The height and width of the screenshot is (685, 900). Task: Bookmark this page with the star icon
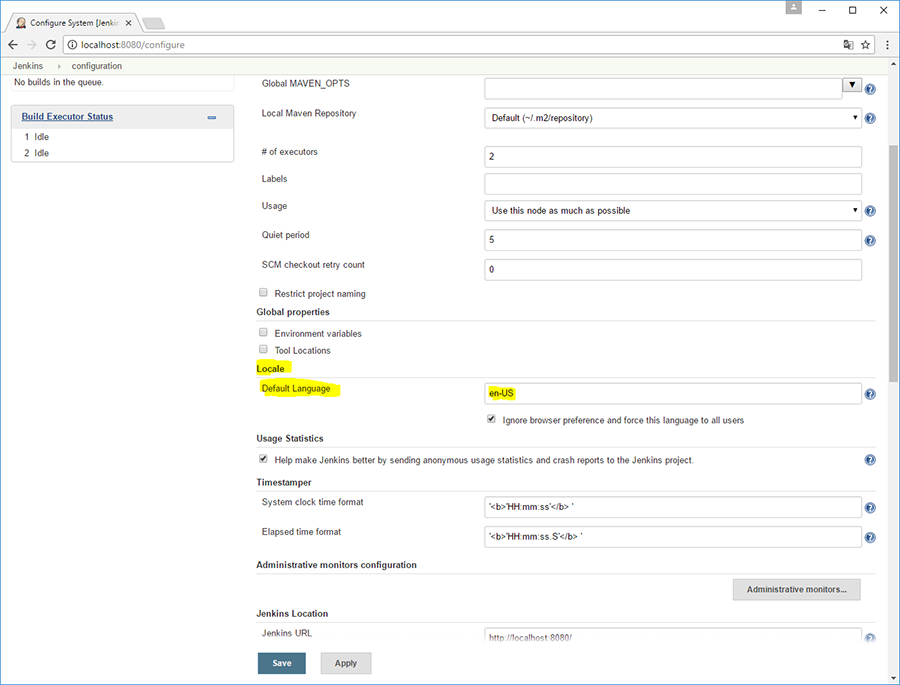click(x=866, y=45)
